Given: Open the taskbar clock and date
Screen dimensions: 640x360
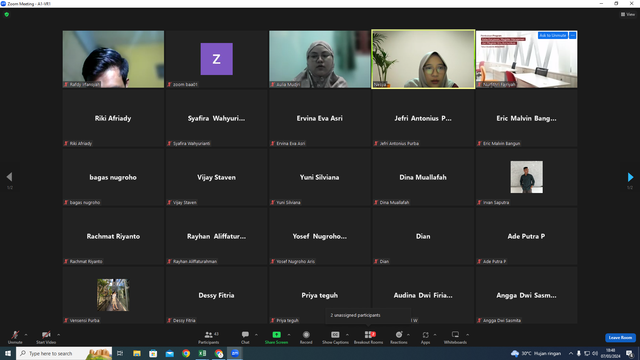Looking at the screenshot, I should pyautogui.click(x=611, y=353).
